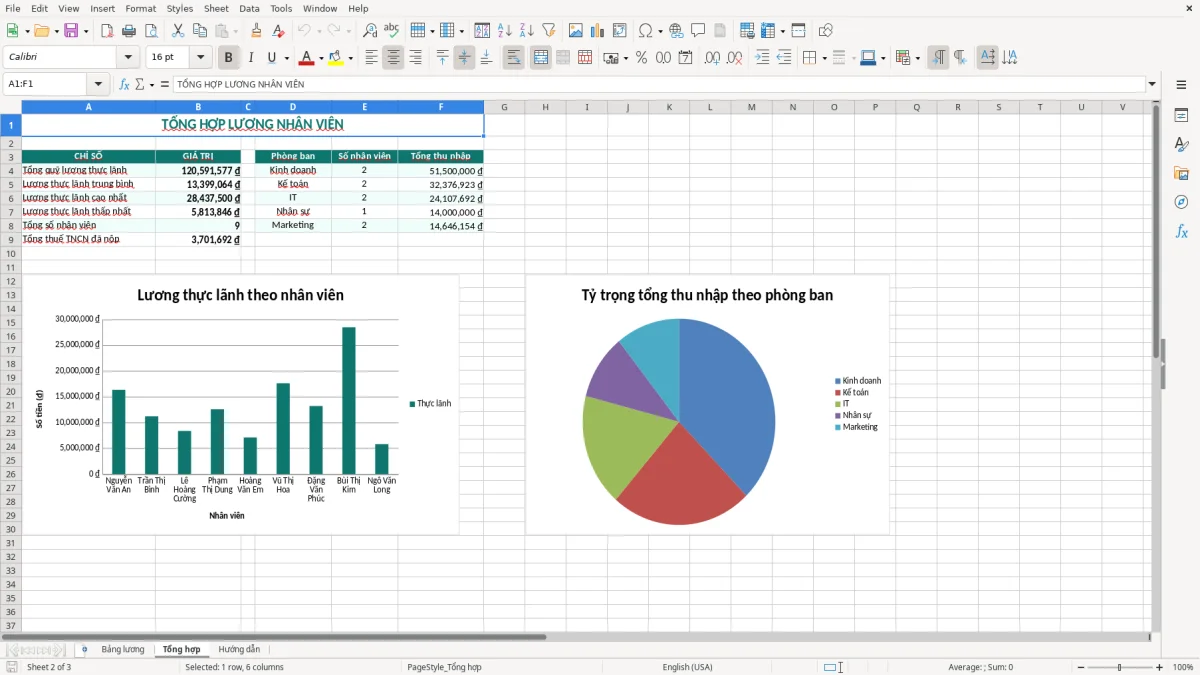Open the Draw functions shapes icon
1200x675 pixels.
[825, 31]
